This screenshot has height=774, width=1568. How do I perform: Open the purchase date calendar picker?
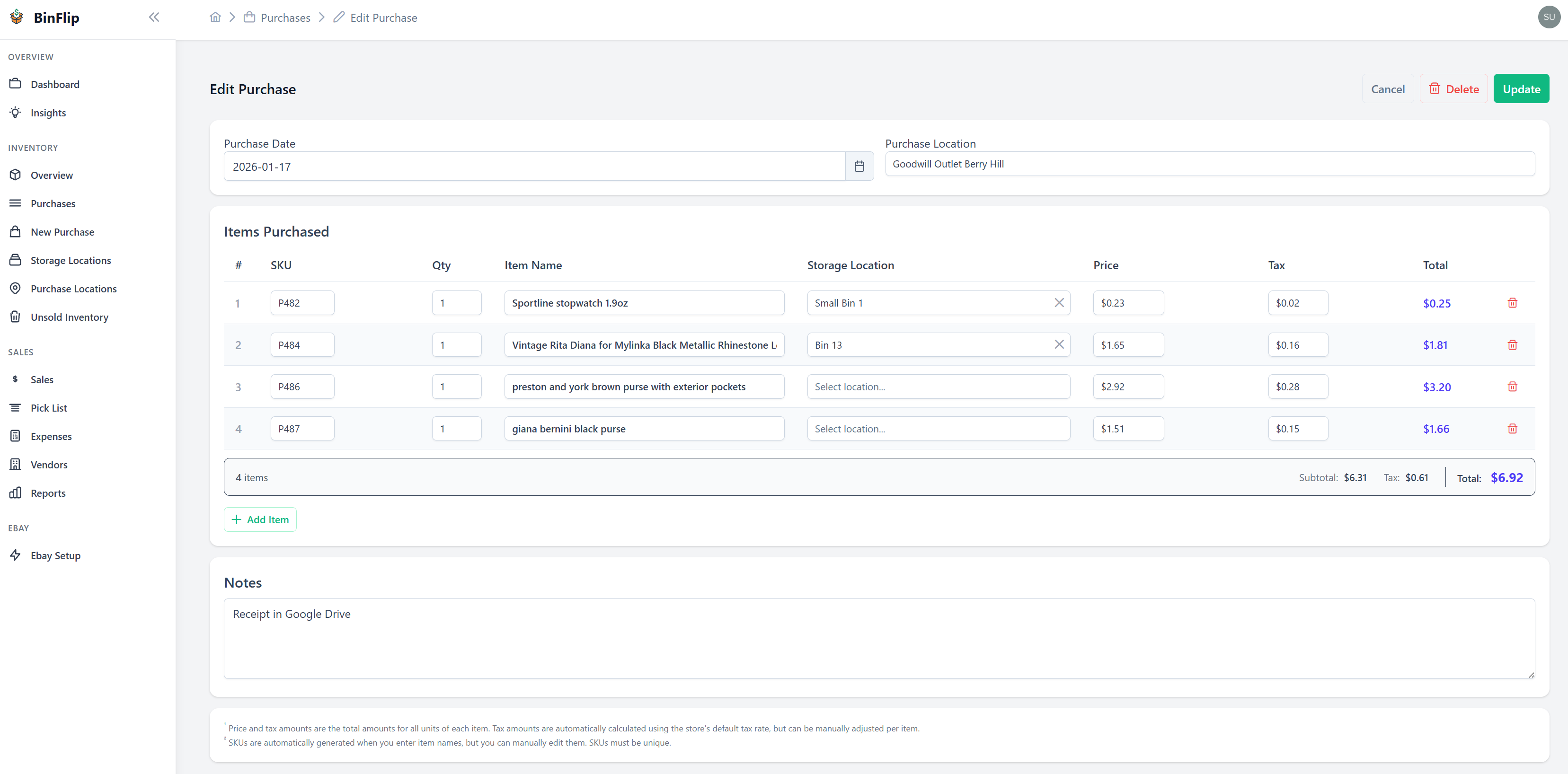[859, 166]
